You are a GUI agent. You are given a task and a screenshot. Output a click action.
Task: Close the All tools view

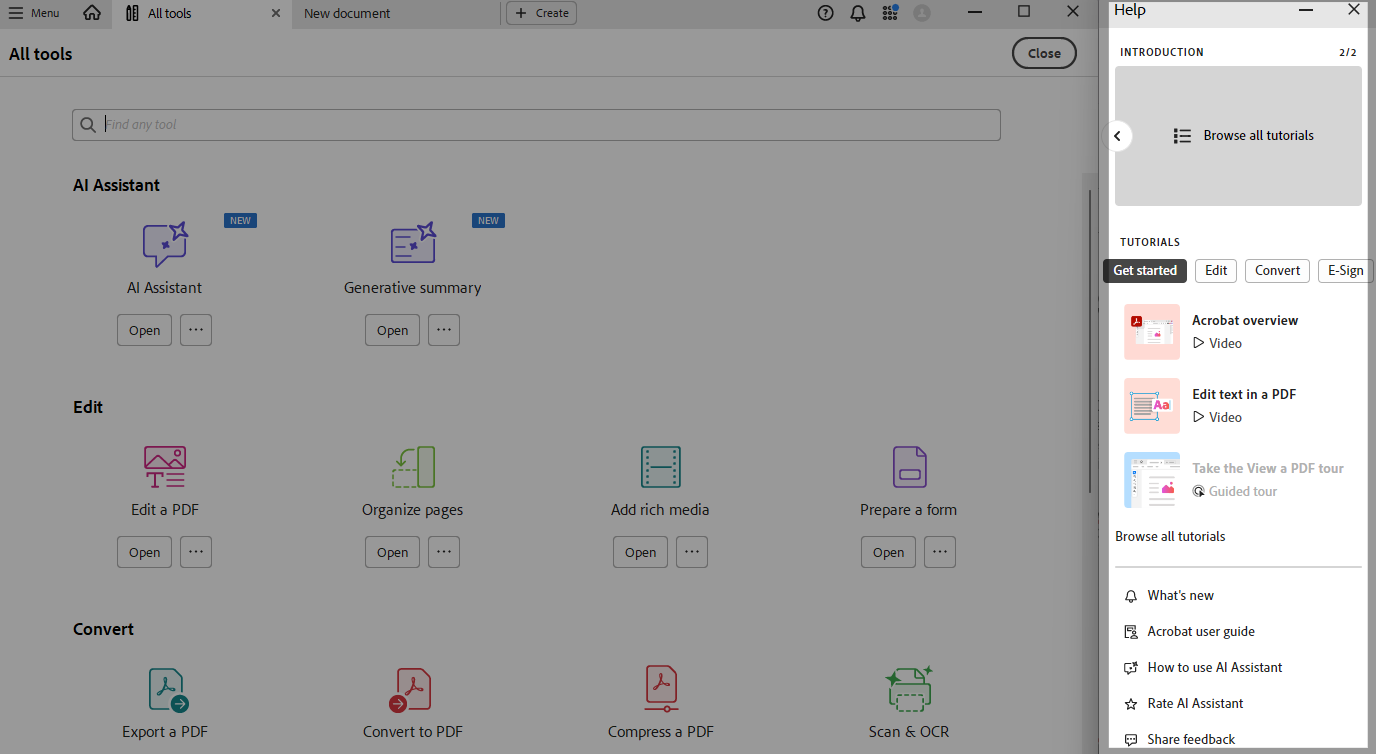coord(1044,53)
